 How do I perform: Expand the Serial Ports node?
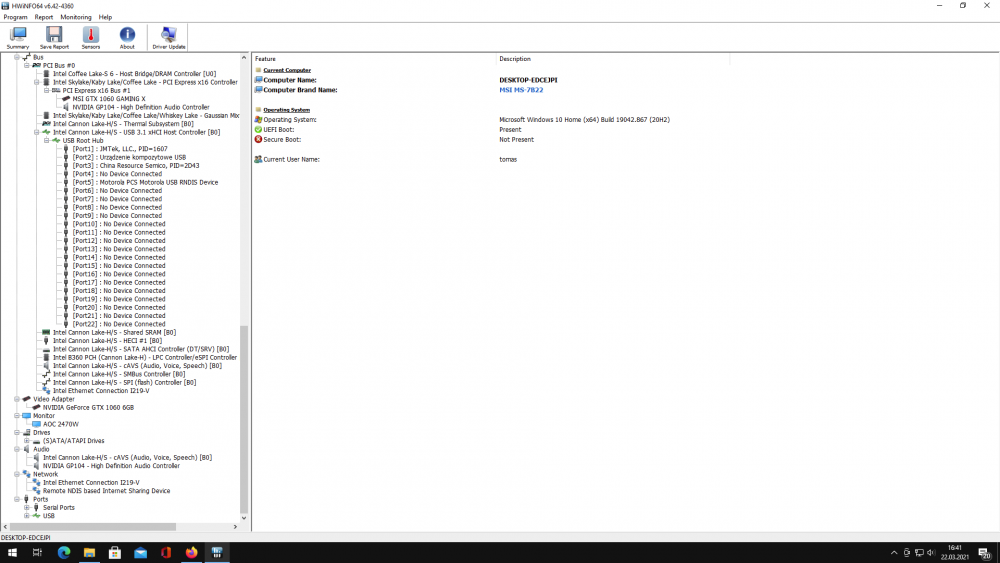27,507
